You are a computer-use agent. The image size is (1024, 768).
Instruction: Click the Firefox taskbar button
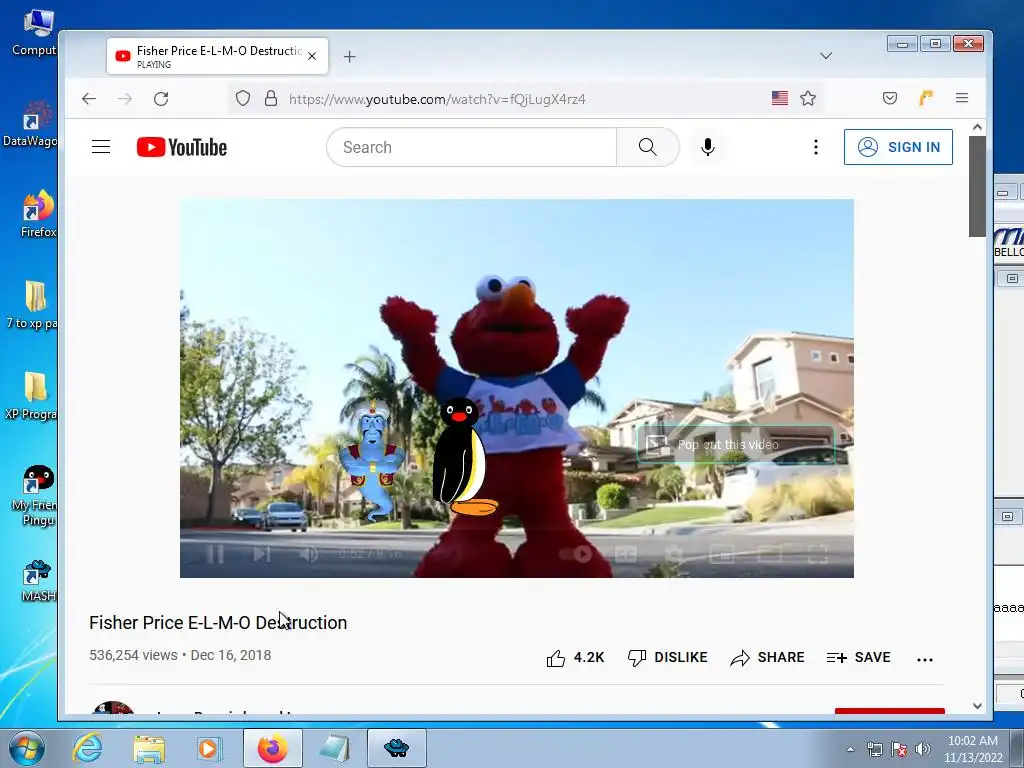(272, 748)
